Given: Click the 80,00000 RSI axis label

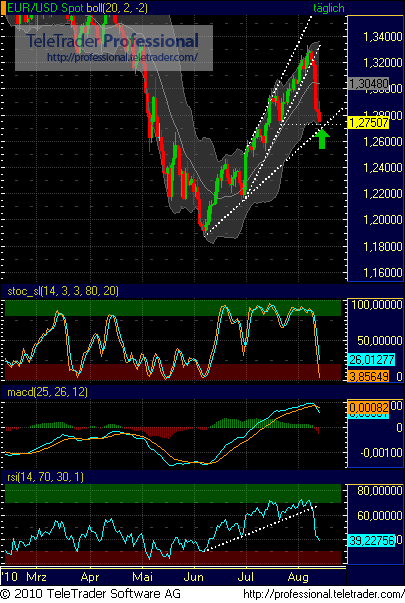Looking at the screenshot, I should point(380,491).
